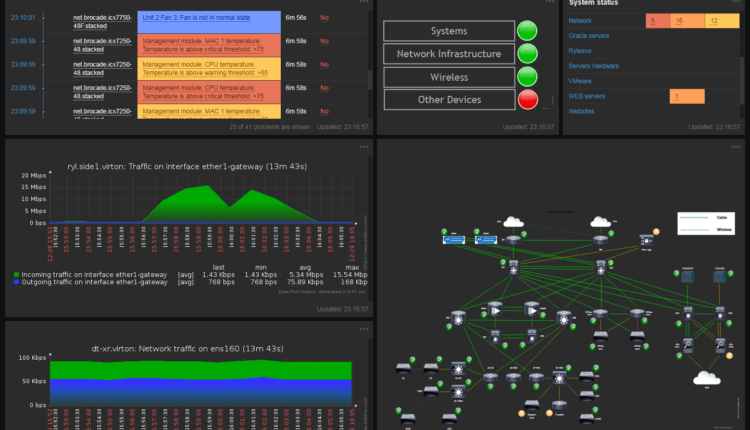The width and height of the screenshot is (750, 430).
Task: Click the orange Network cell showing 16
Action: pyautogui.click(x=687, y=21)
